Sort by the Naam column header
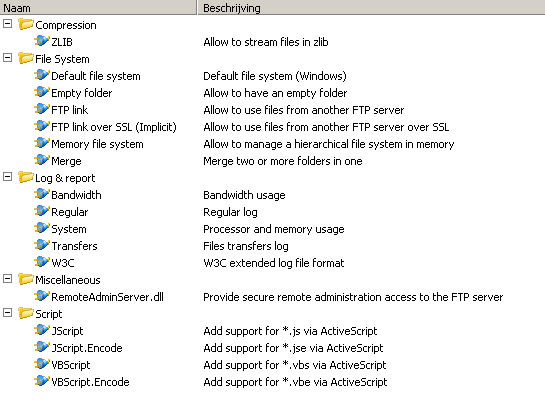This screenshot has height=402, width=545. click(x=98, y=7)
